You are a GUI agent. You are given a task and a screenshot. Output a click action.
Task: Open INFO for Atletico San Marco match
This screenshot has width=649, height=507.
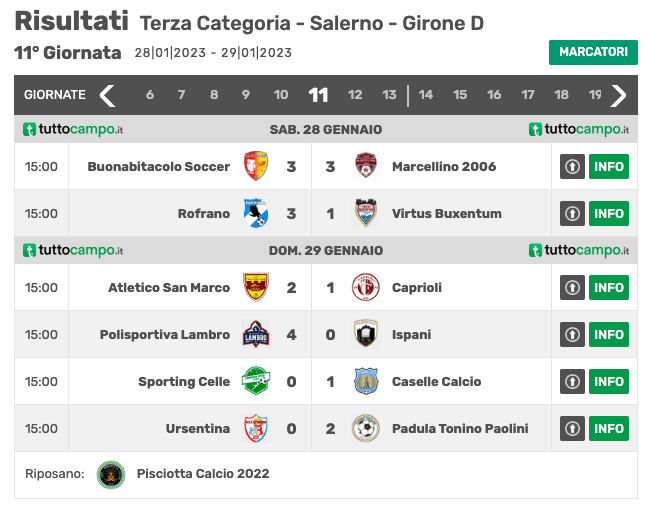609,287
